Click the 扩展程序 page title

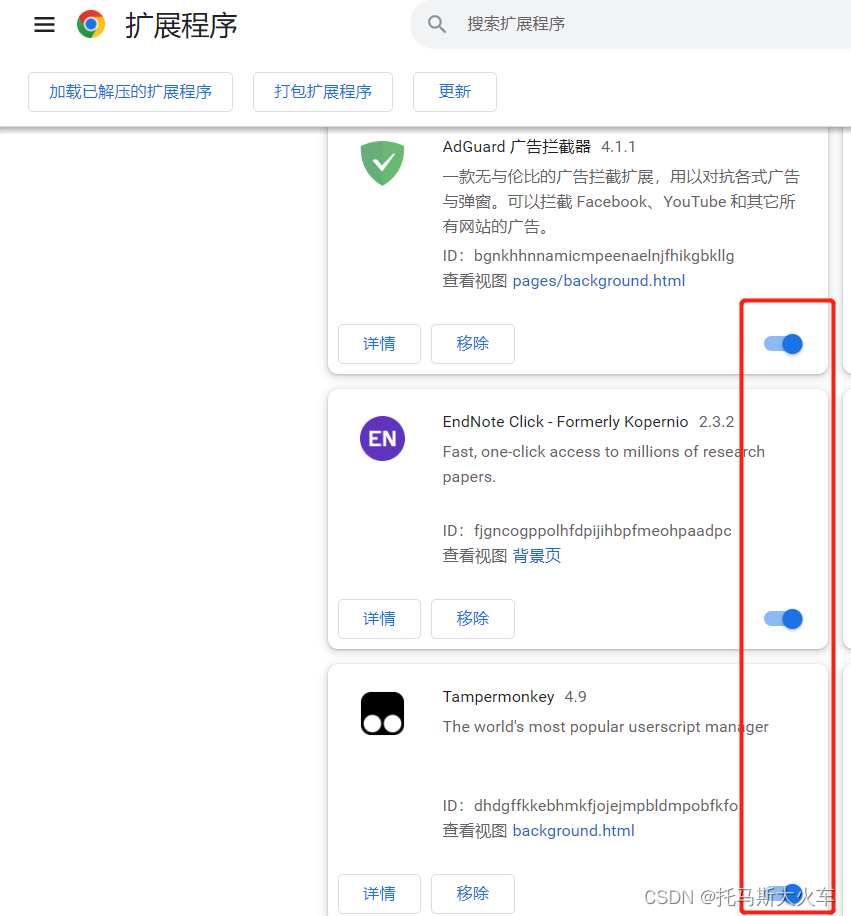pyautogui.click(x=181, y=25)
